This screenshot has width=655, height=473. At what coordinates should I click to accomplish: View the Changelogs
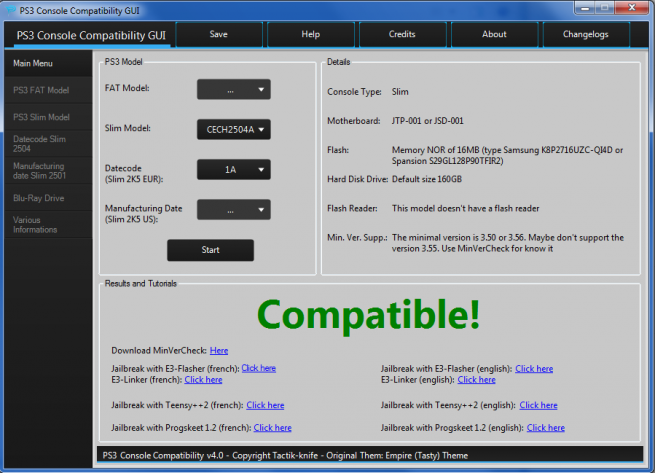click(x=586, y=34)
